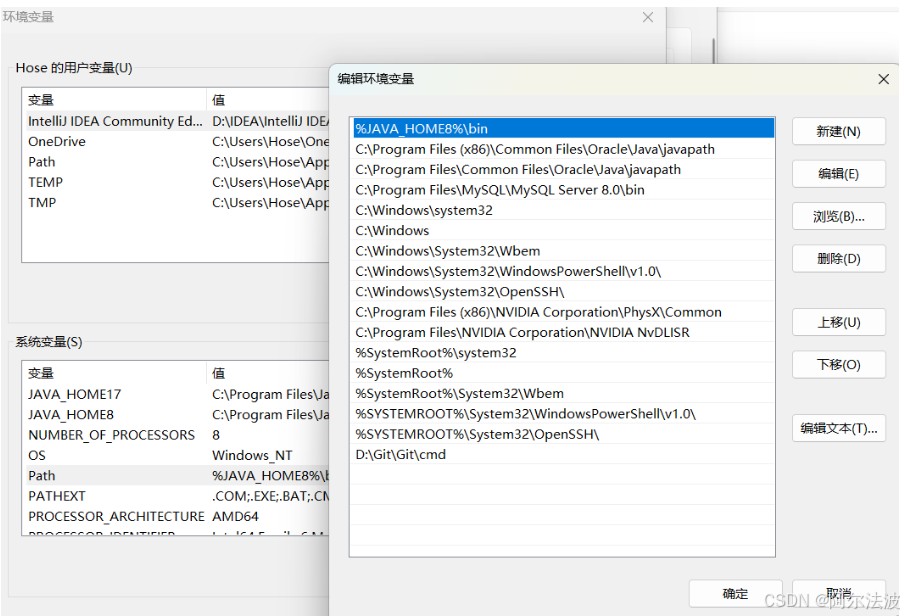Confirm with the 确定 button
The image size is (904, 616).
click(735, 594)
